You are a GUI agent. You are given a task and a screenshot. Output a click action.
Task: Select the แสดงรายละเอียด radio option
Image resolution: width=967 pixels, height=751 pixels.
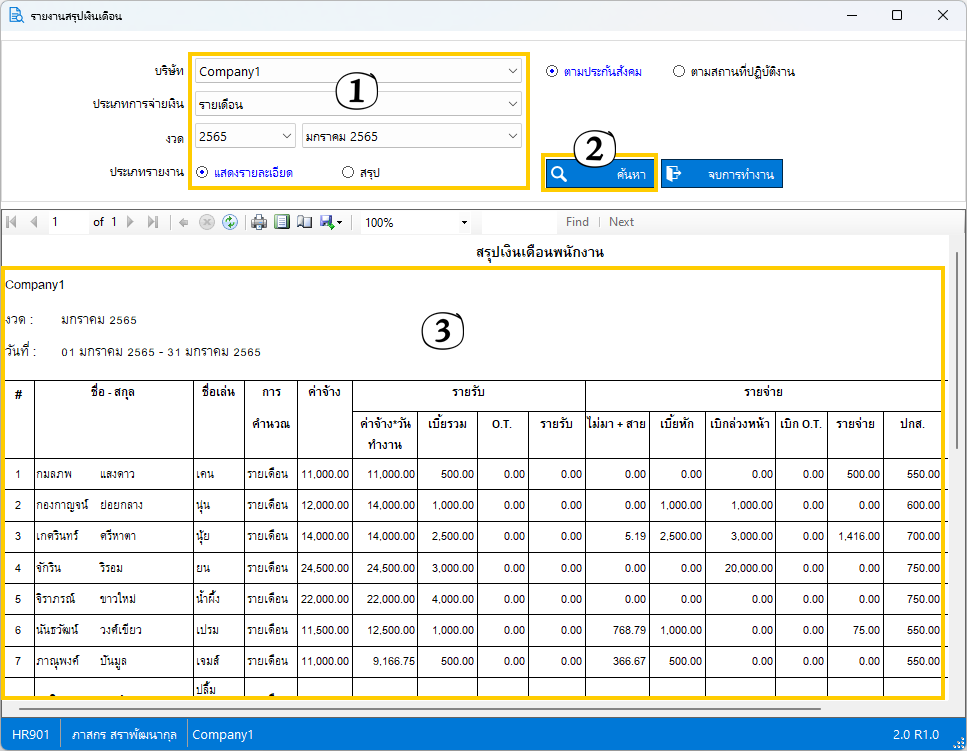202,172
